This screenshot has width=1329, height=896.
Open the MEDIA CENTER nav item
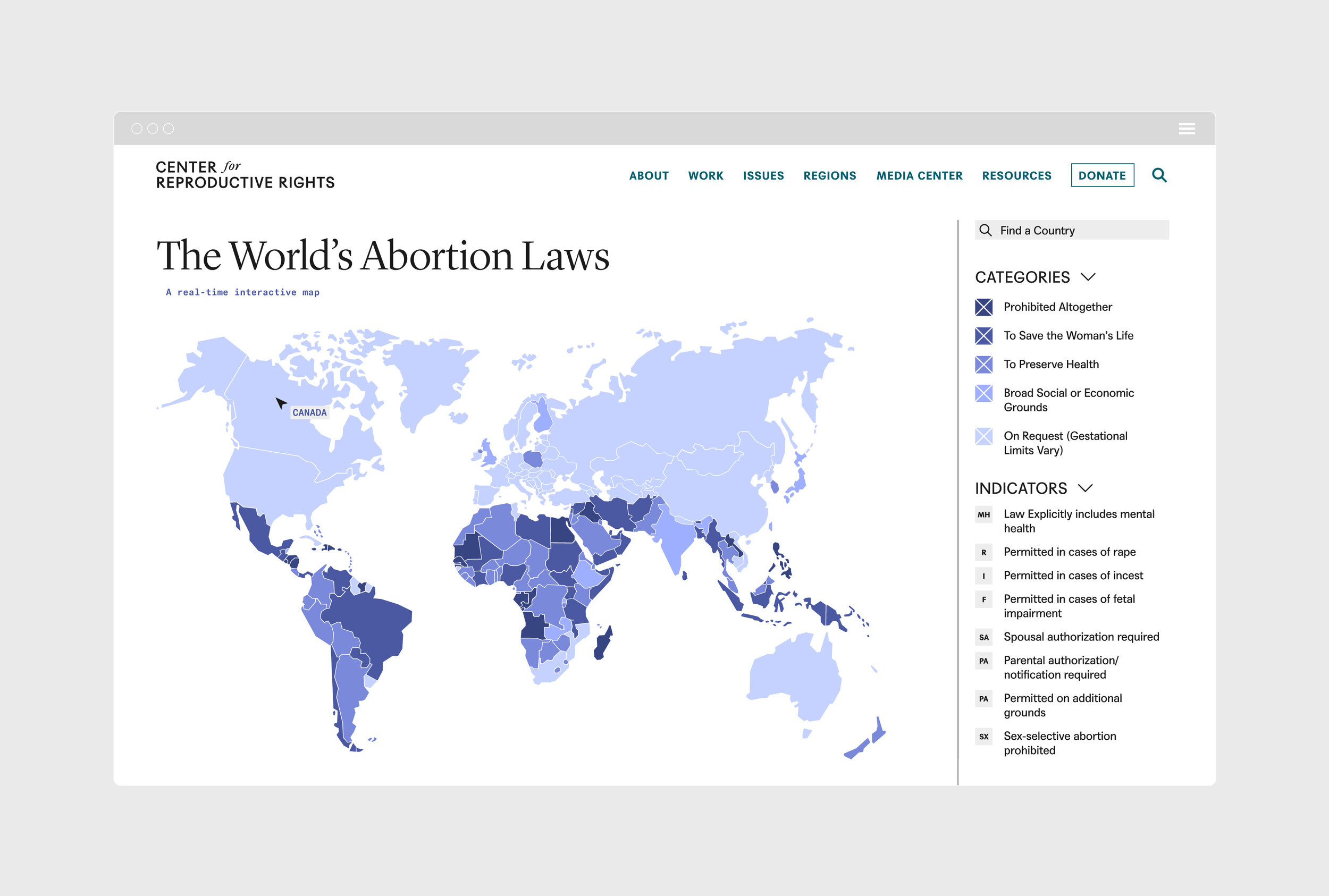(919, 175)
